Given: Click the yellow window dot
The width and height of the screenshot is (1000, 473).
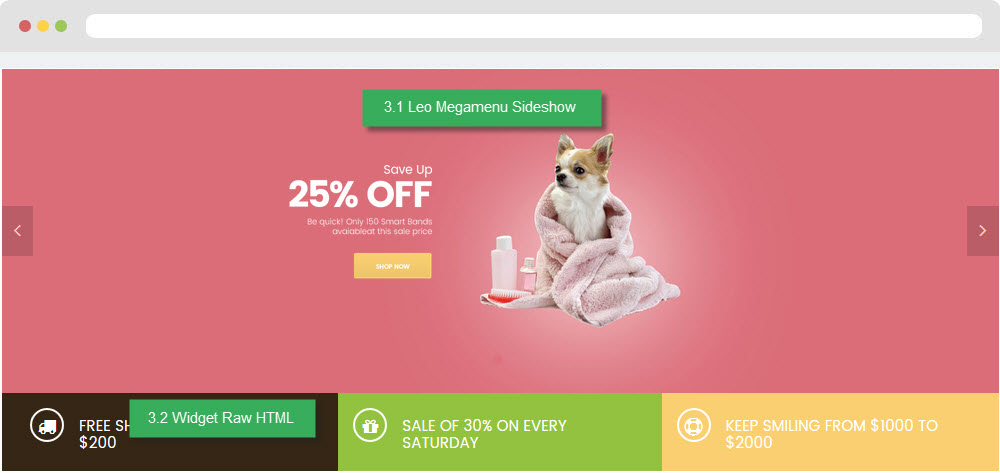Looking at the screenshot, I should click(x=43, y=26).
